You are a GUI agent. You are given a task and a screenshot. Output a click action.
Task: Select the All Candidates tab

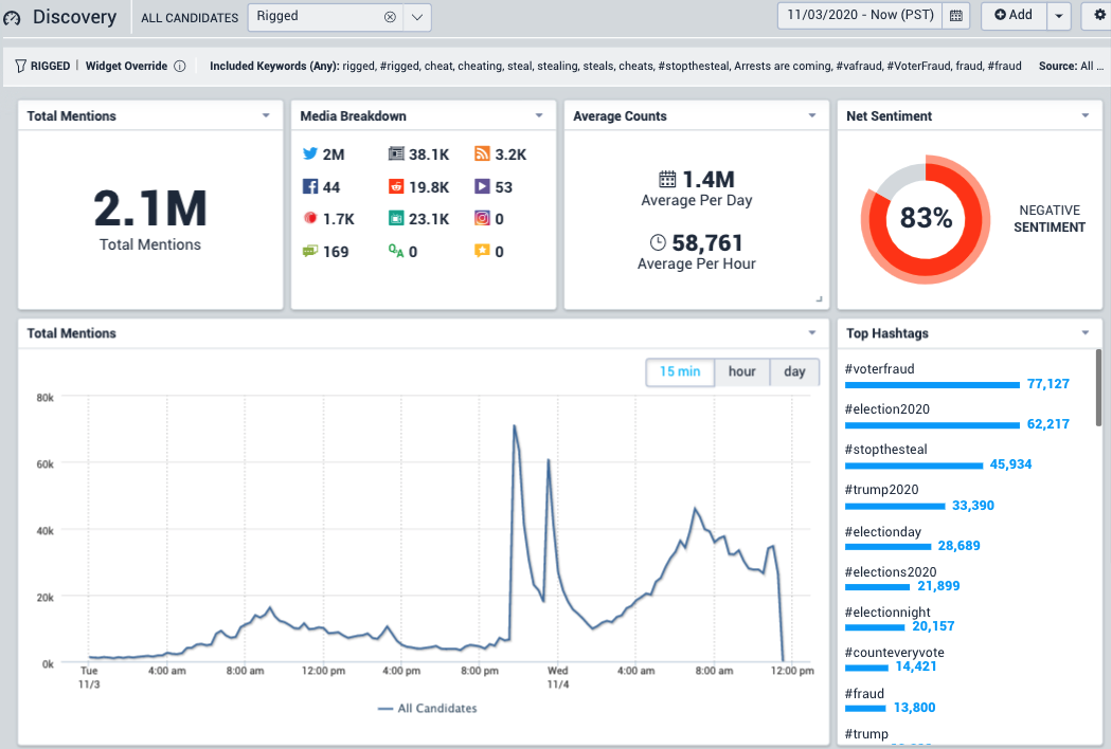[x=189, y=17]
